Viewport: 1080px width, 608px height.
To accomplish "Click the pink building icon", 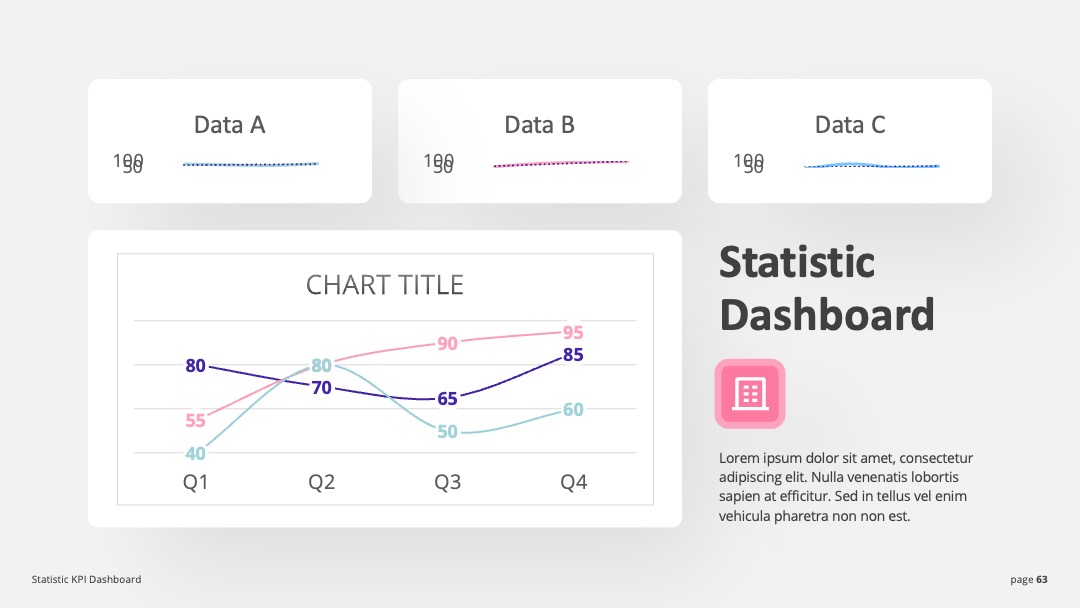I will pyautogui.click(x=749, y=394).
